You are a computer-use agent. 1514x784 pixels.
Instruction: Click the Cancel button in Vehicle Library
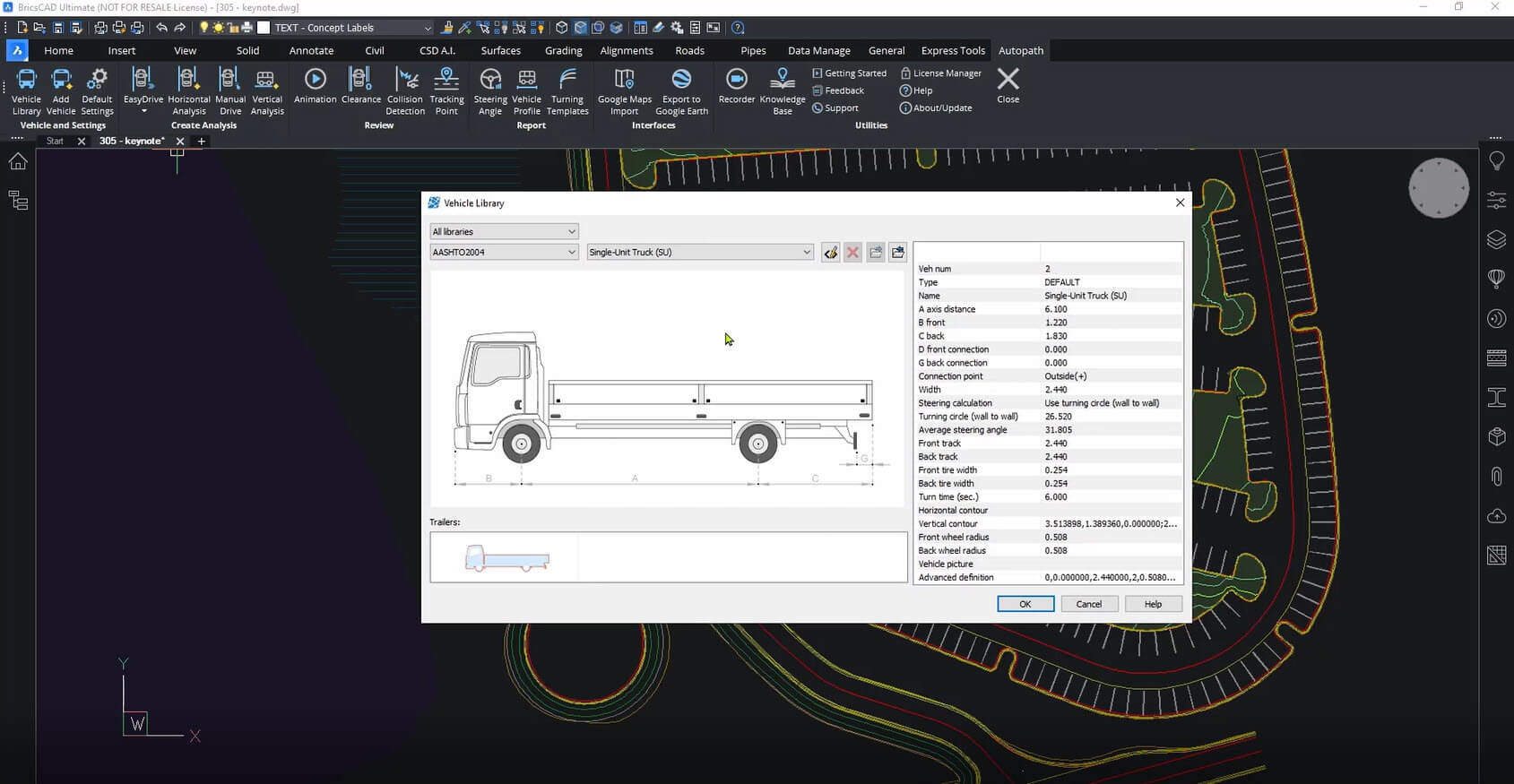click(x=1089, y=604)
